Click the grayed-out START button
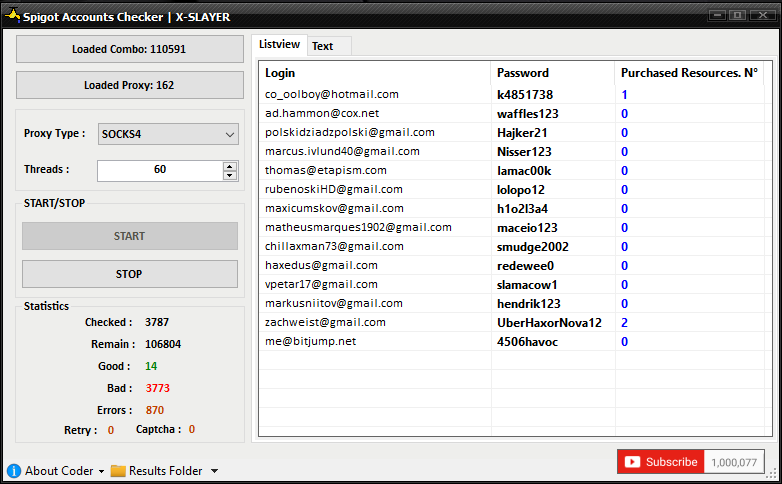 point(130,236)
